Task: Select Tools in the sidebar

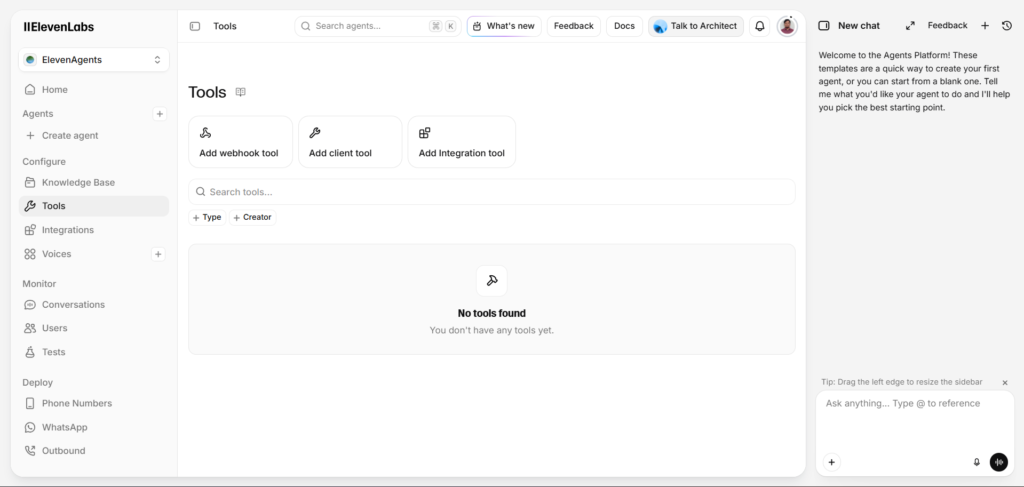Action: [93, 206]
